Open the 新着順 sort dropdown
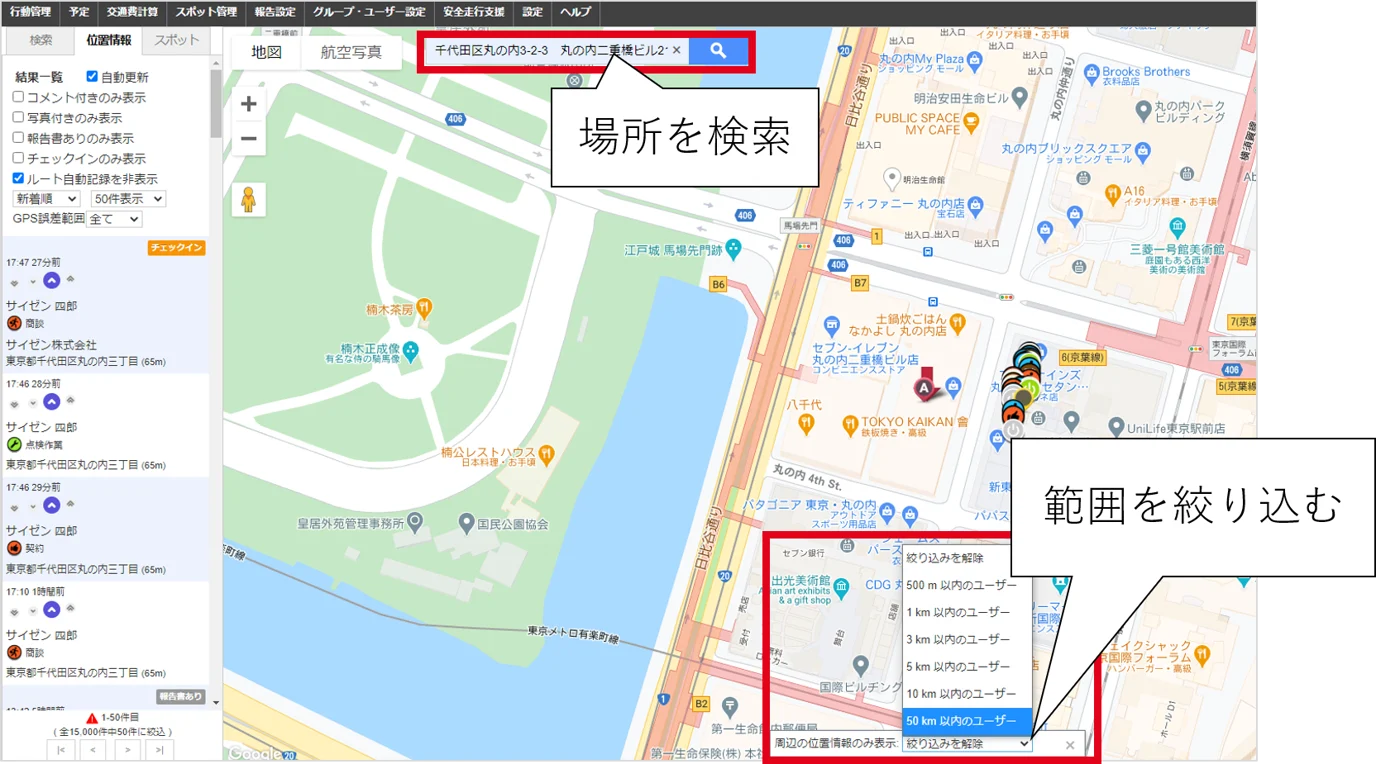1376x764 pixels. coord(46,199)
